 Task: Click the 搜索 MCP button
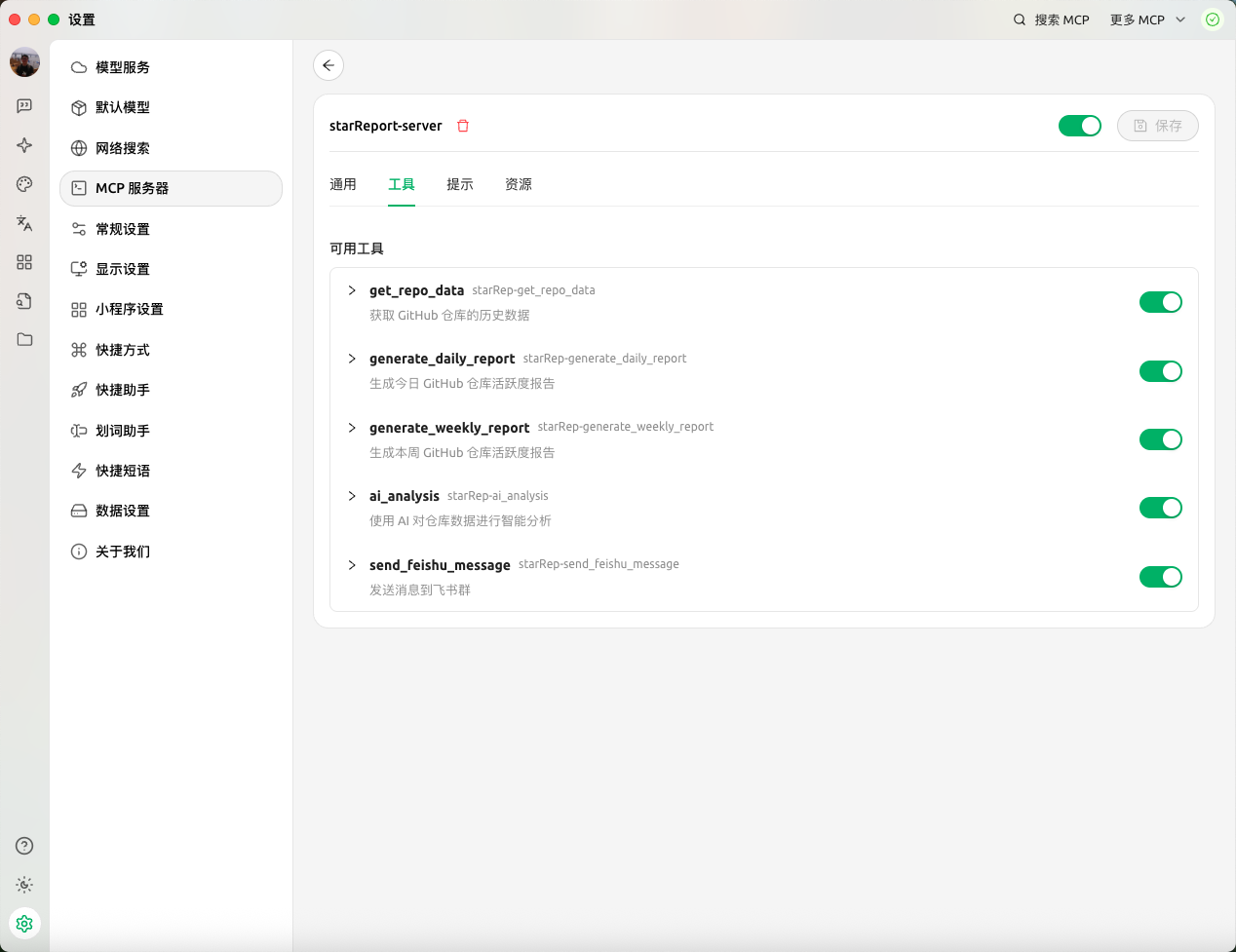point(1051,19)
